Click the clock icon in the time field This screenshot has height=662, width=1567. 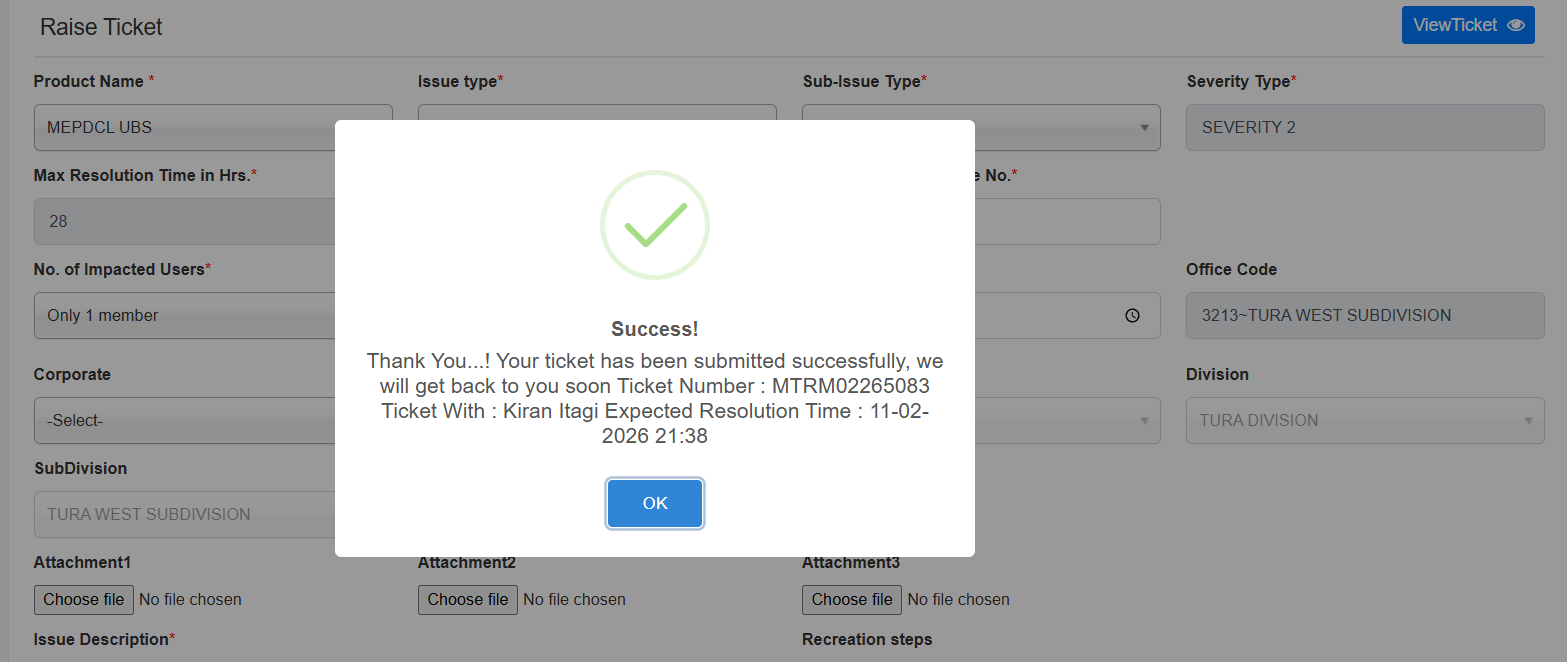(x=1132, y=315)
